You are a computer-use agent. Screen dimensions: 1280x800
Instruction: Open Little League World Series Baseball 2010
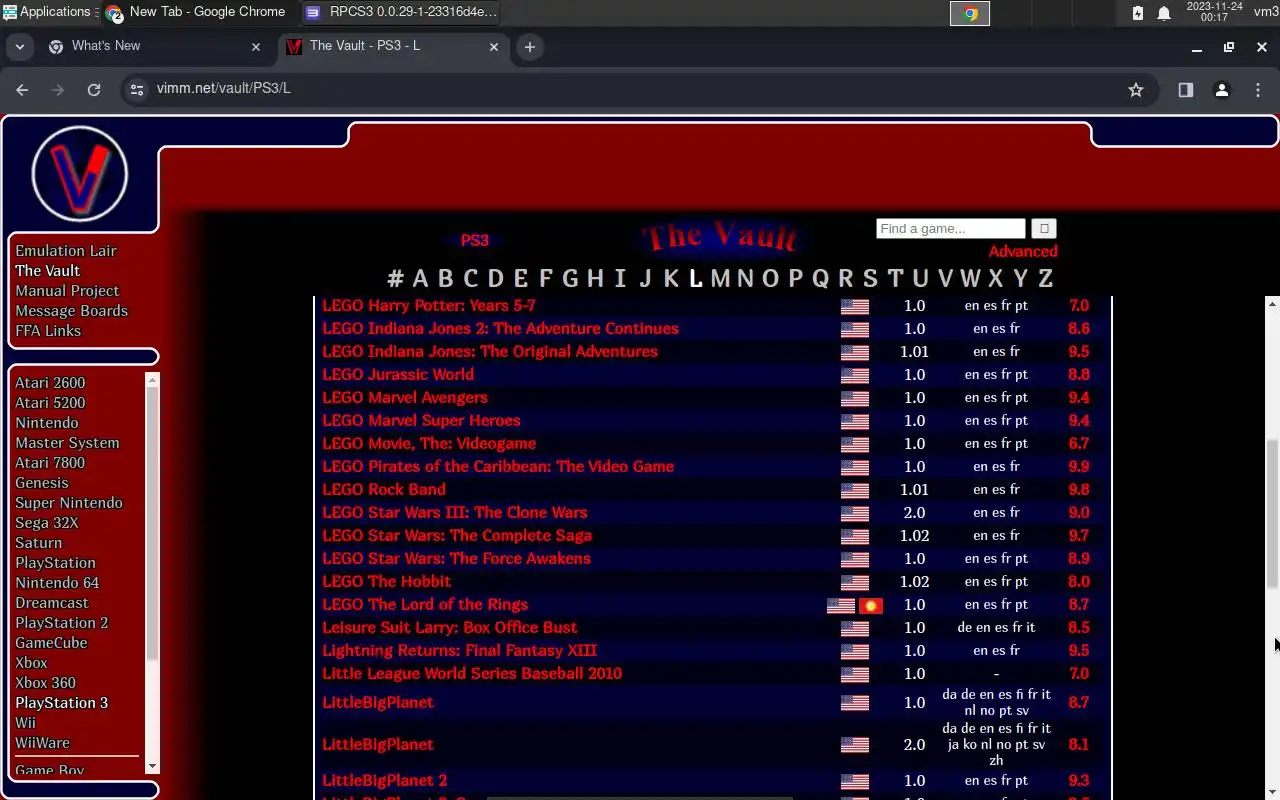click(x=472, y=674)
